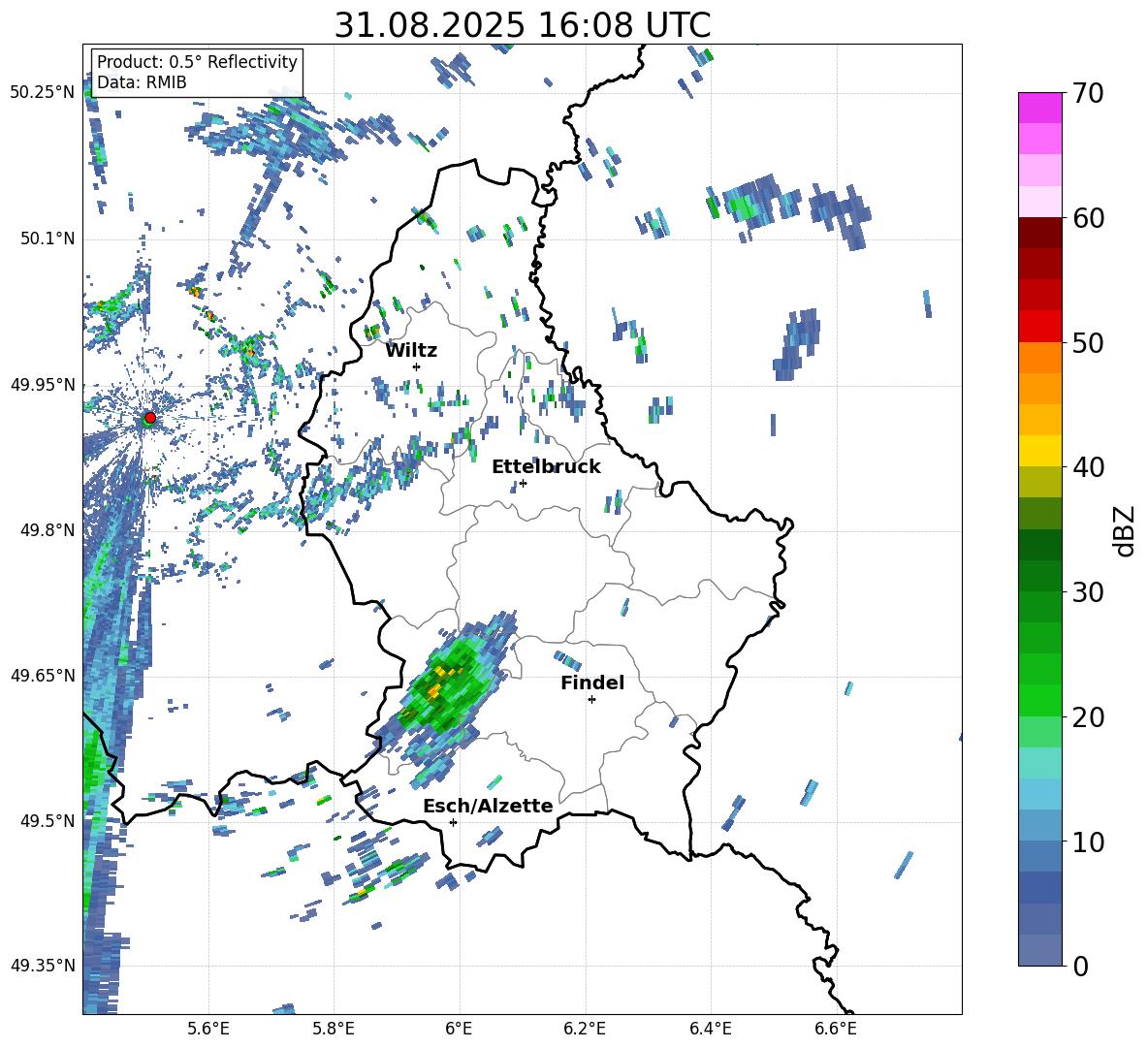
Task: Click the 50.1°N latitude label
Action: click(47, 238)
